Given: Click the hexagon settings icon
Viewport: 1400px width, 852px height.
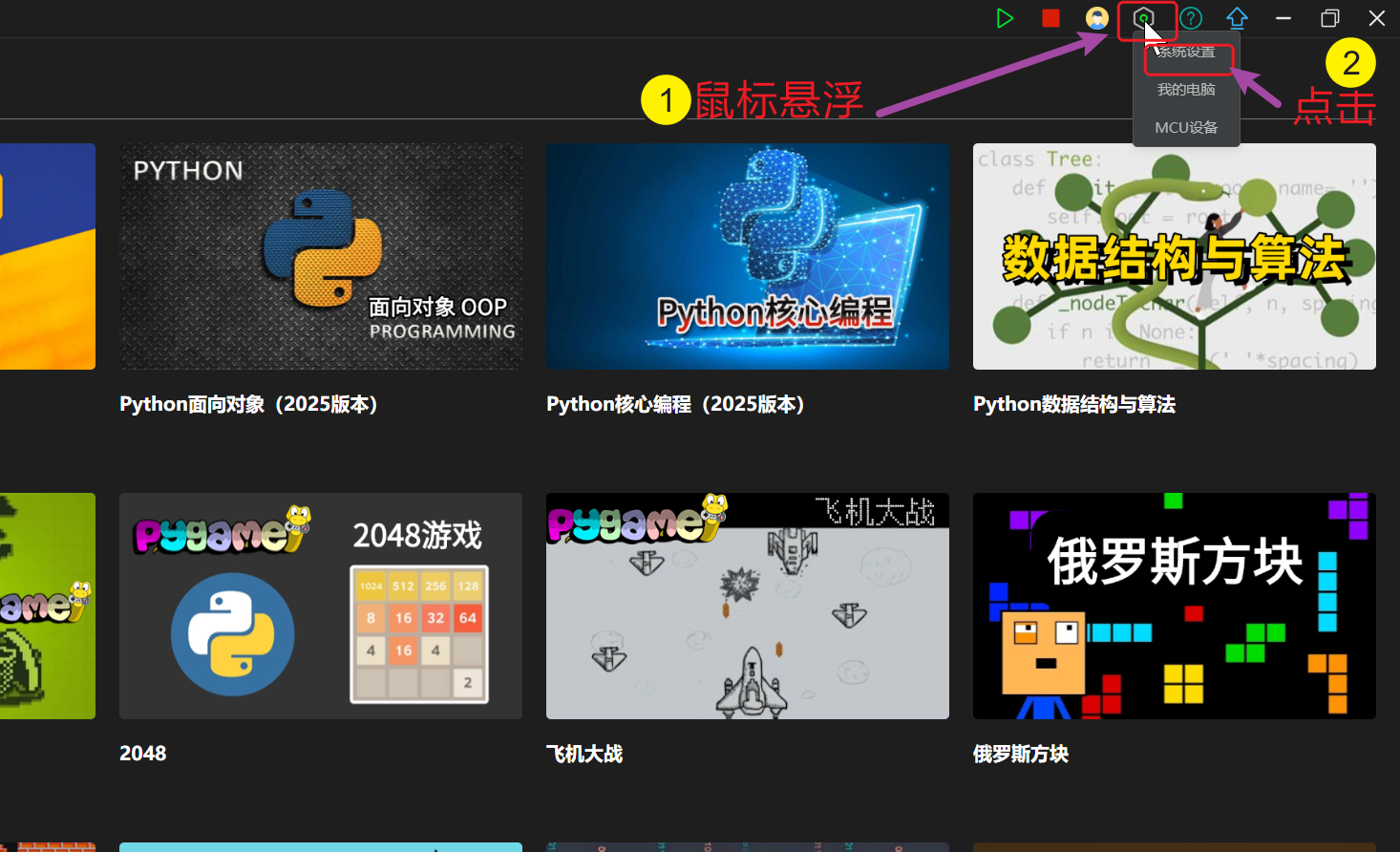Looking at the screenshot, I should 1143,18.
